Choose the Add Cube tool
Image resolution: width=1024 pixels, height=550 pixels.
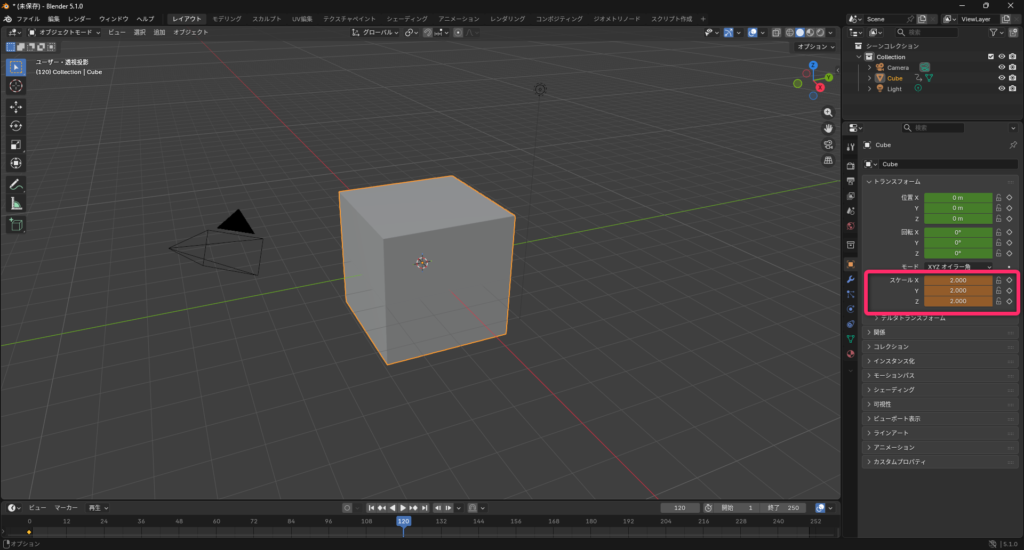(16, 225)
